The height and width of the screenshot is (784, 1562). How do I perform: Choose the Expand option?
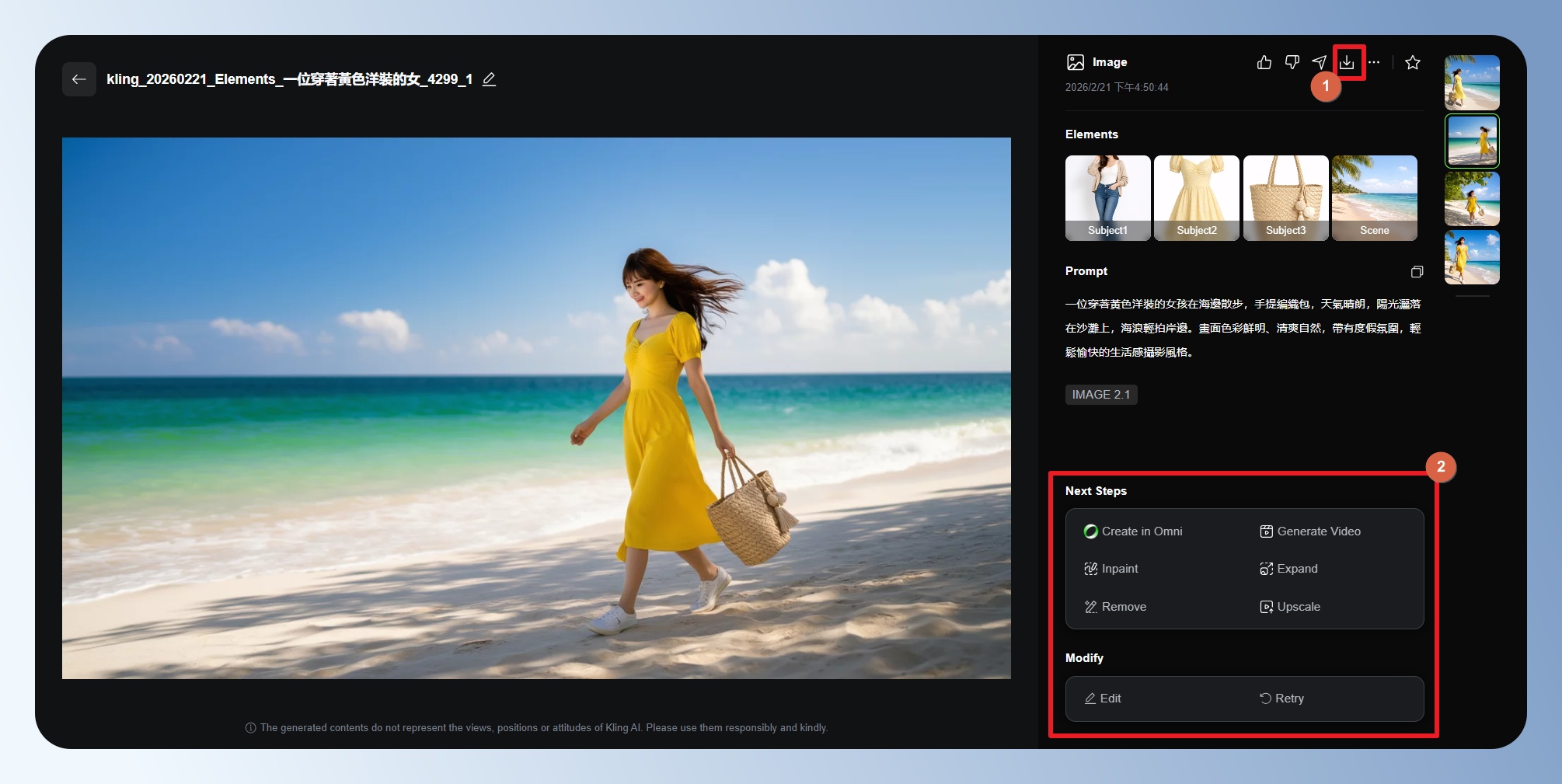1288,569
